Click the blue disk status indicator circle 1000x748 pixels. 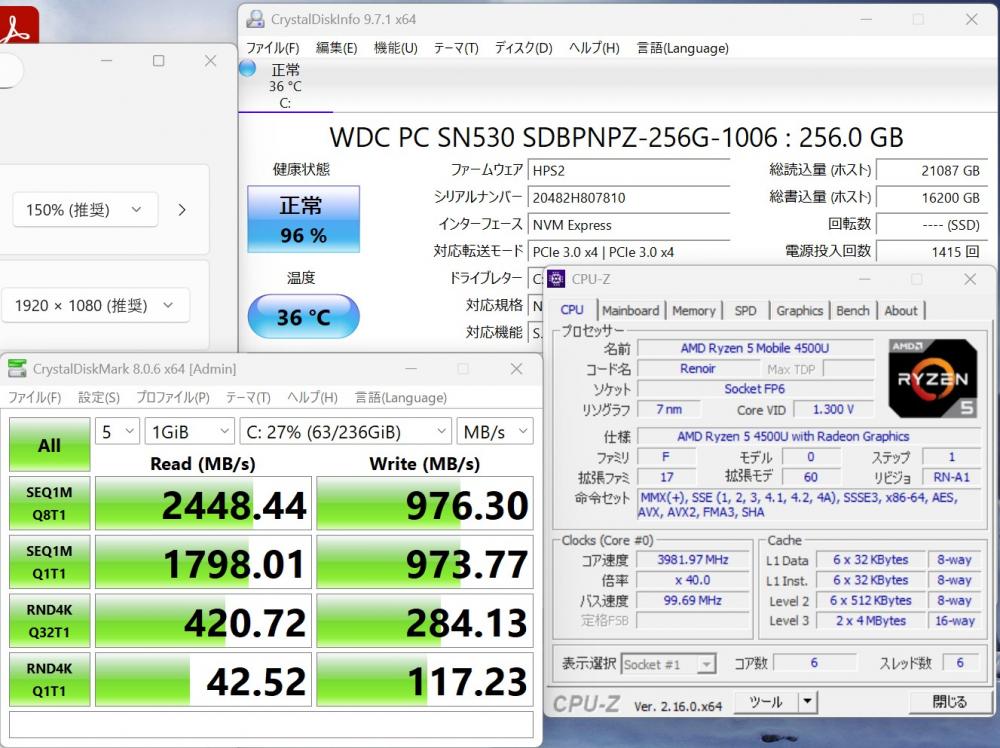(x=247, y=68)
